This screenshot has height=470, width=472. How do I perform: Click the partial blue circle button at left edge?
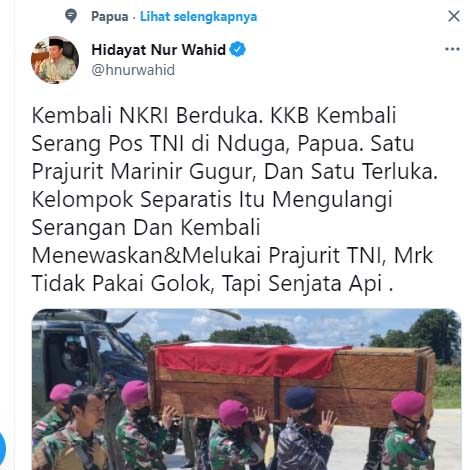click(2, 448)
